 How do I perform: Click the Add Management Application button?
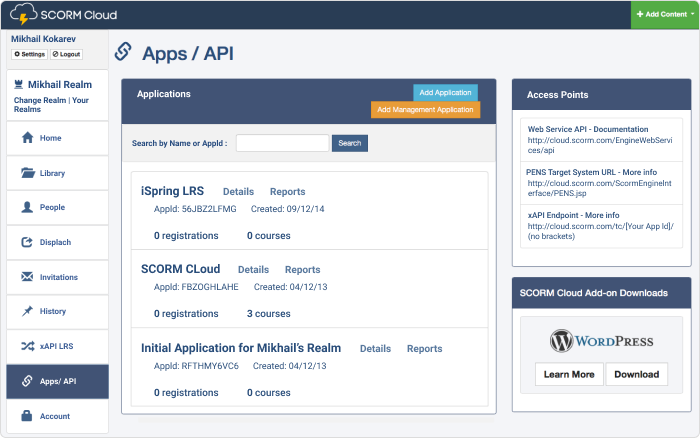[x=425, y=109]
